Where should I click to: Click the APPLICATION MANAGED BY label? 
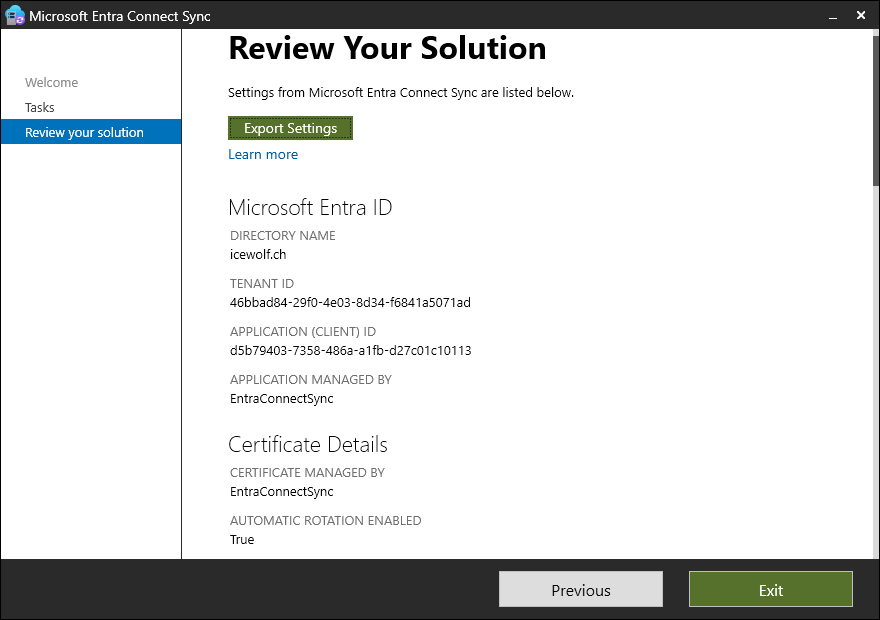click(x=311, y=379)
